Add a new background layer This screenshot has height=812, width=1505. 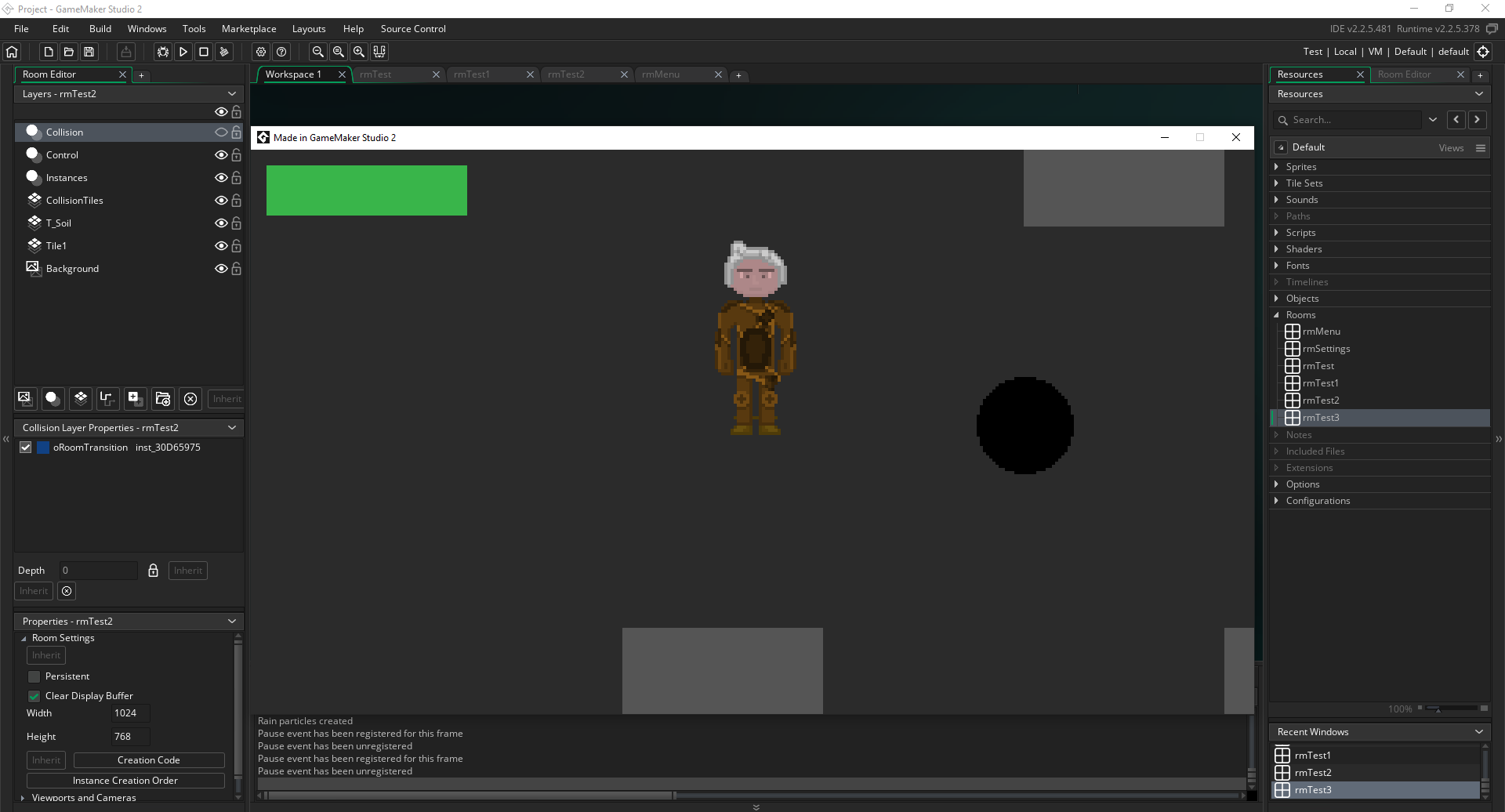tap(25, 398)
